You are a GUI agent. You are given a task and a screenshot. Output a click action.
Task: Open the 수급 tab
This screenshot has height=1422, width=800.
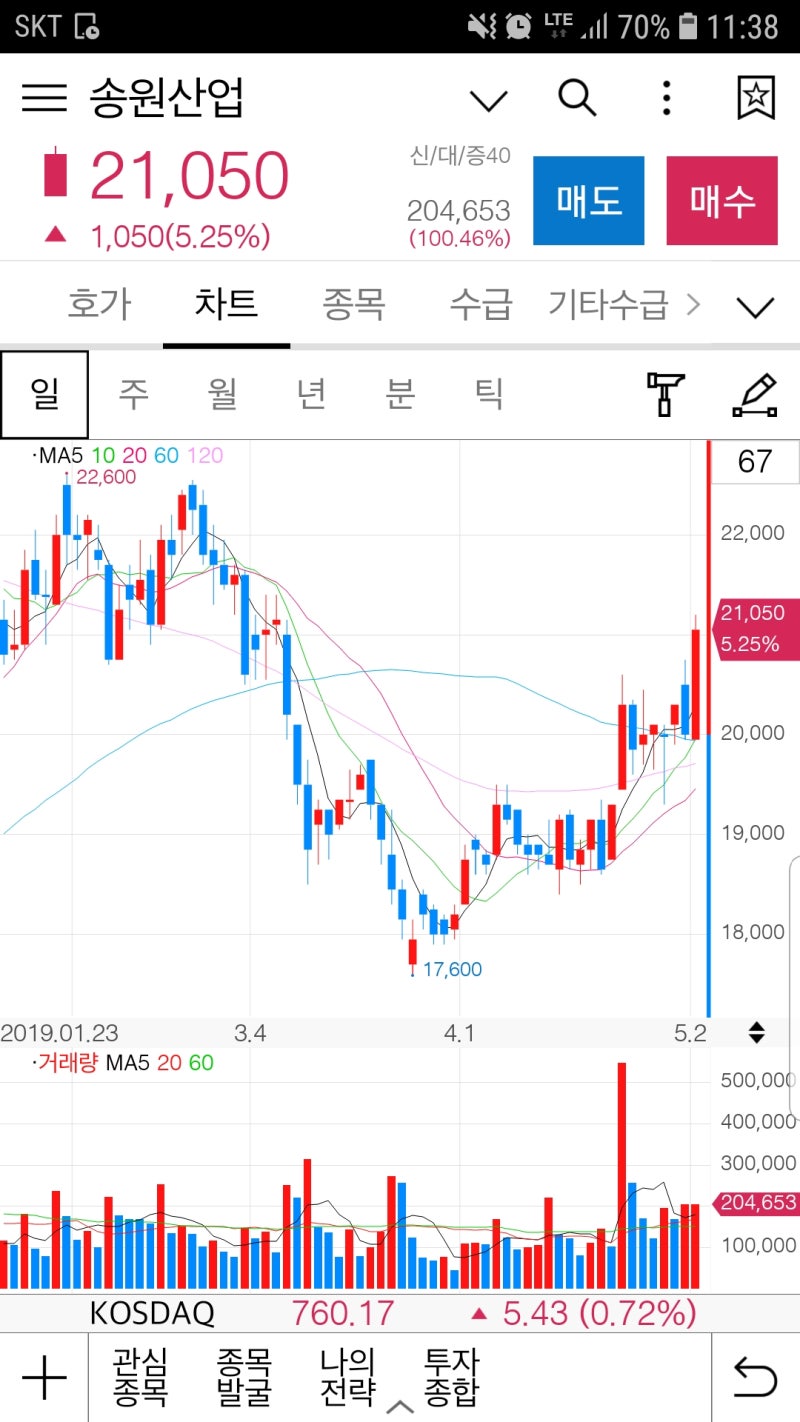click(x=480, y=303)
